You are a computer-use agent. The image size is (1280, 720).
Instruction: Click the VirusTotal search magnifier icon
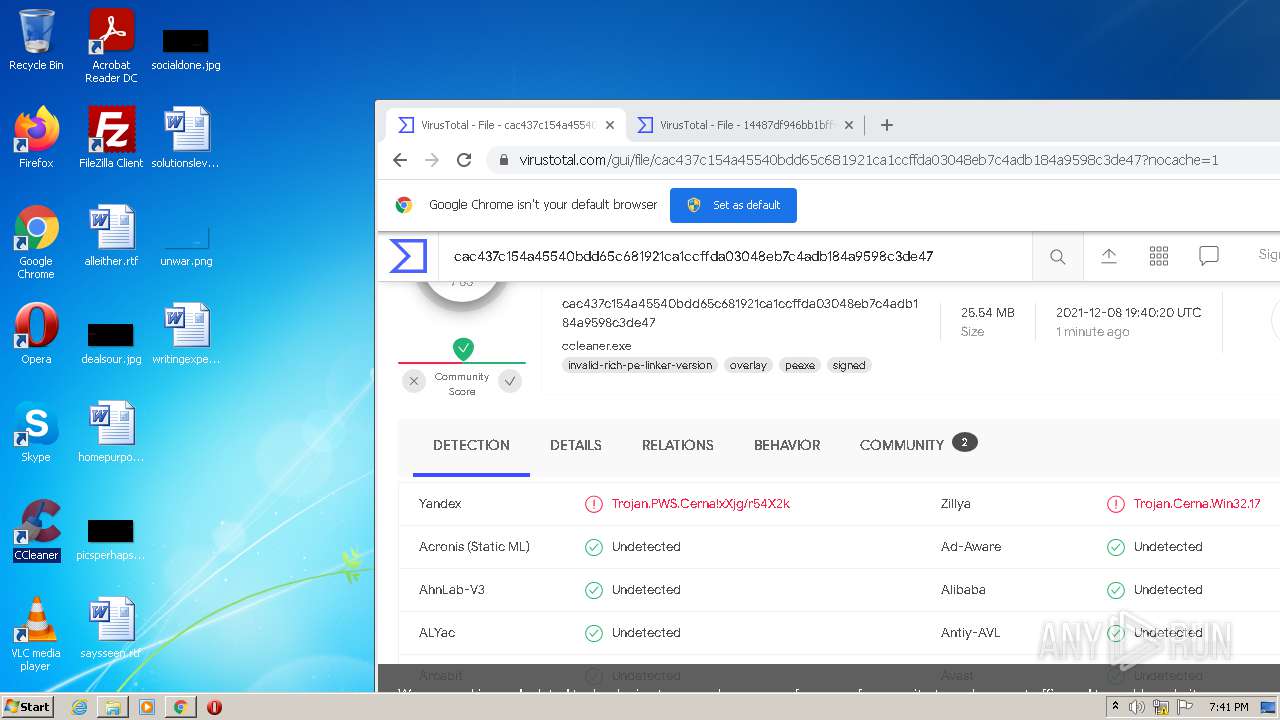tap(1057, 257)
